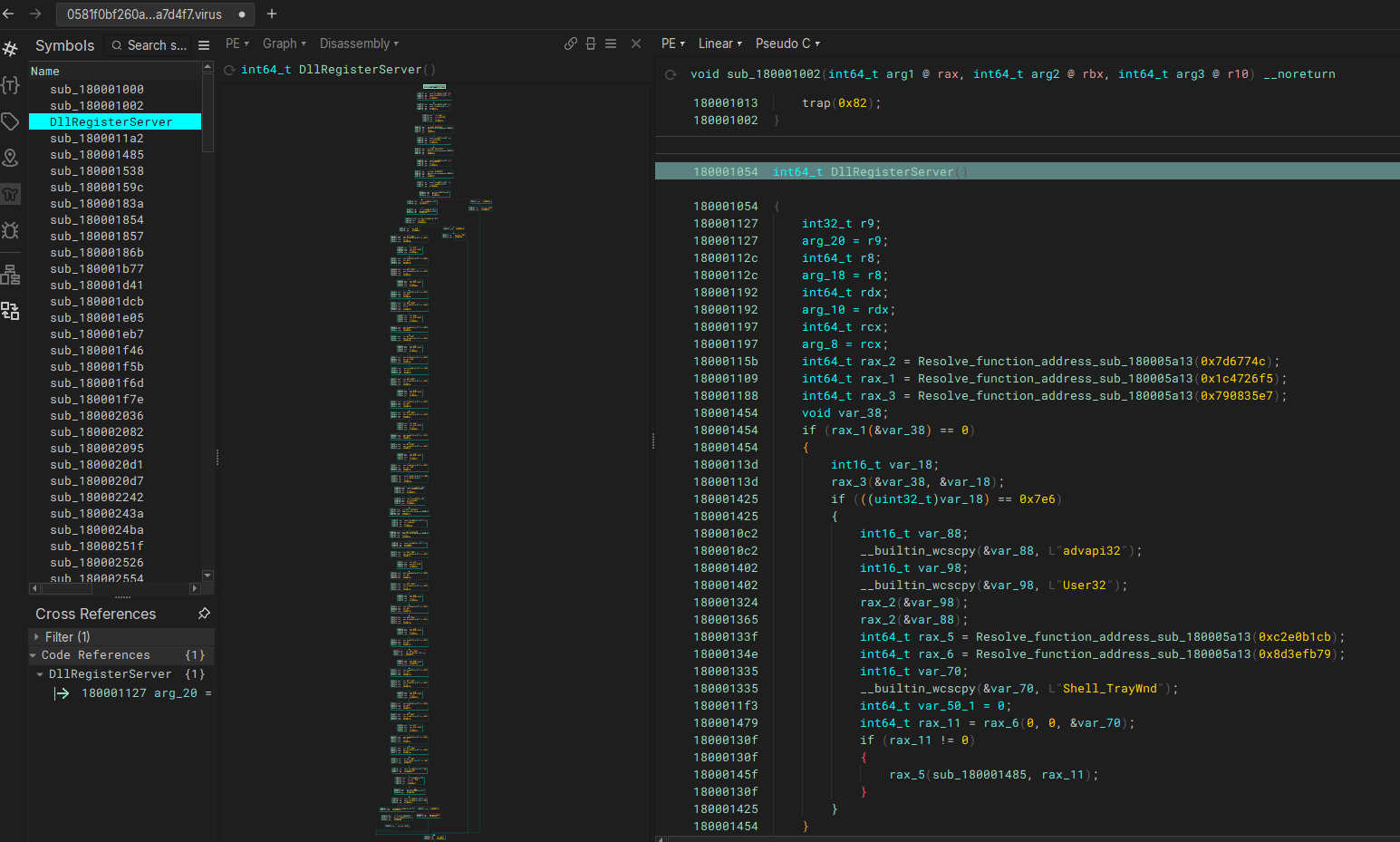The height and width of the screenshot is (842, 1400).
Task: Click the symbols list scroll right arrow
Action: (x=194, y=588)
